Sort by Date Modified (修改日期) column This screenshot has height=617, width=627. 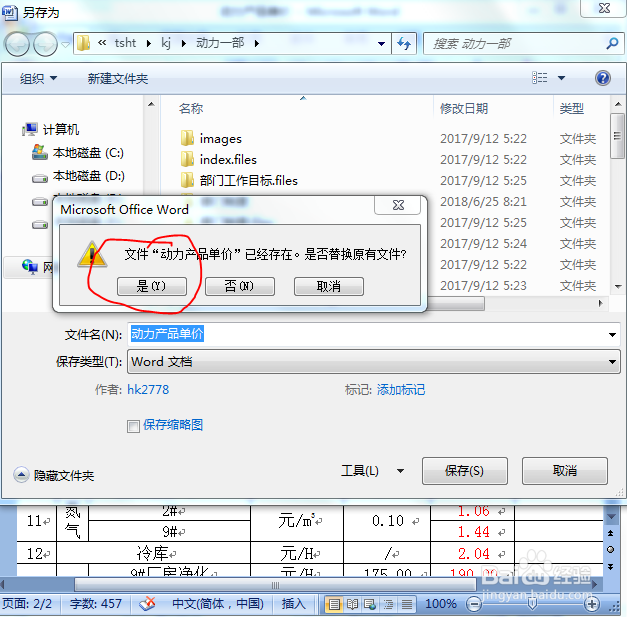[x=464, y=108]
